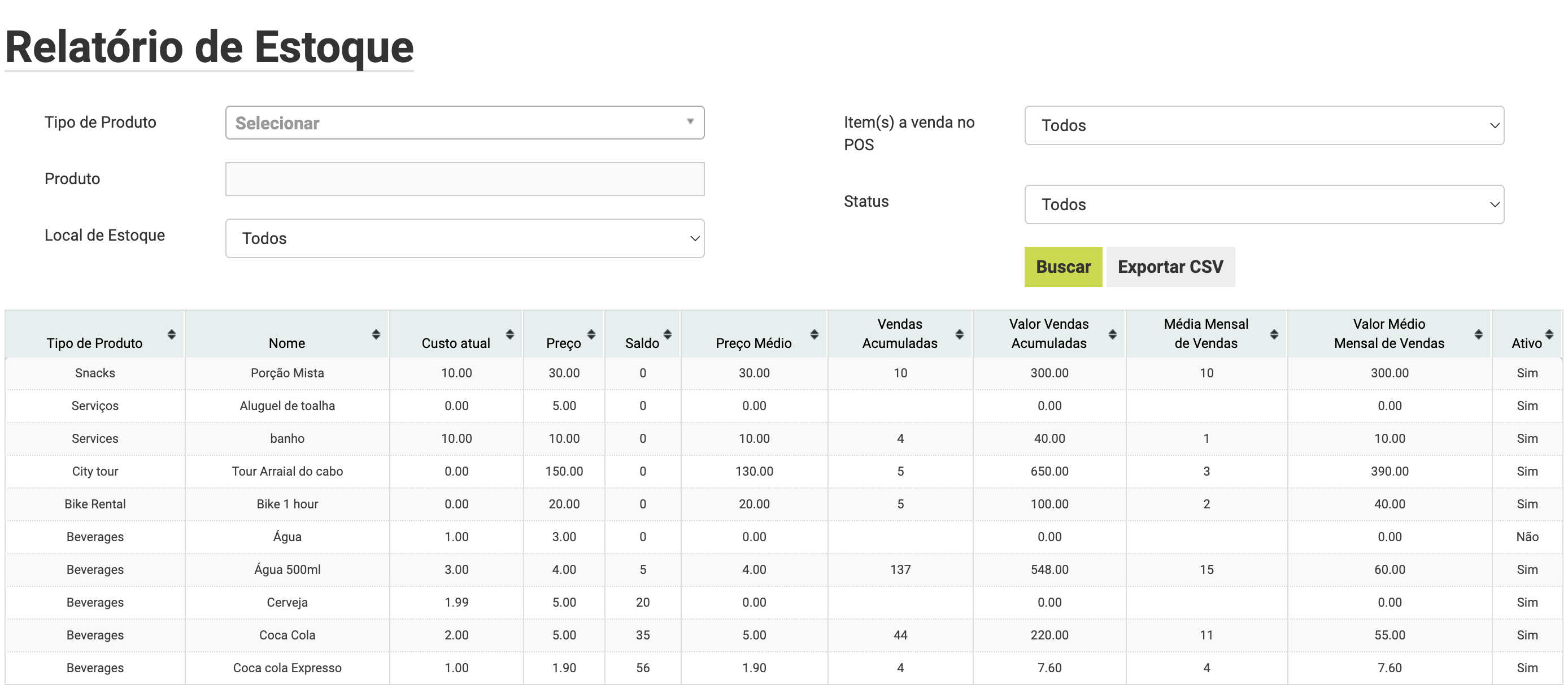Sort by Tipo de Produto column arrows
1568x688 pixels.
172,334
